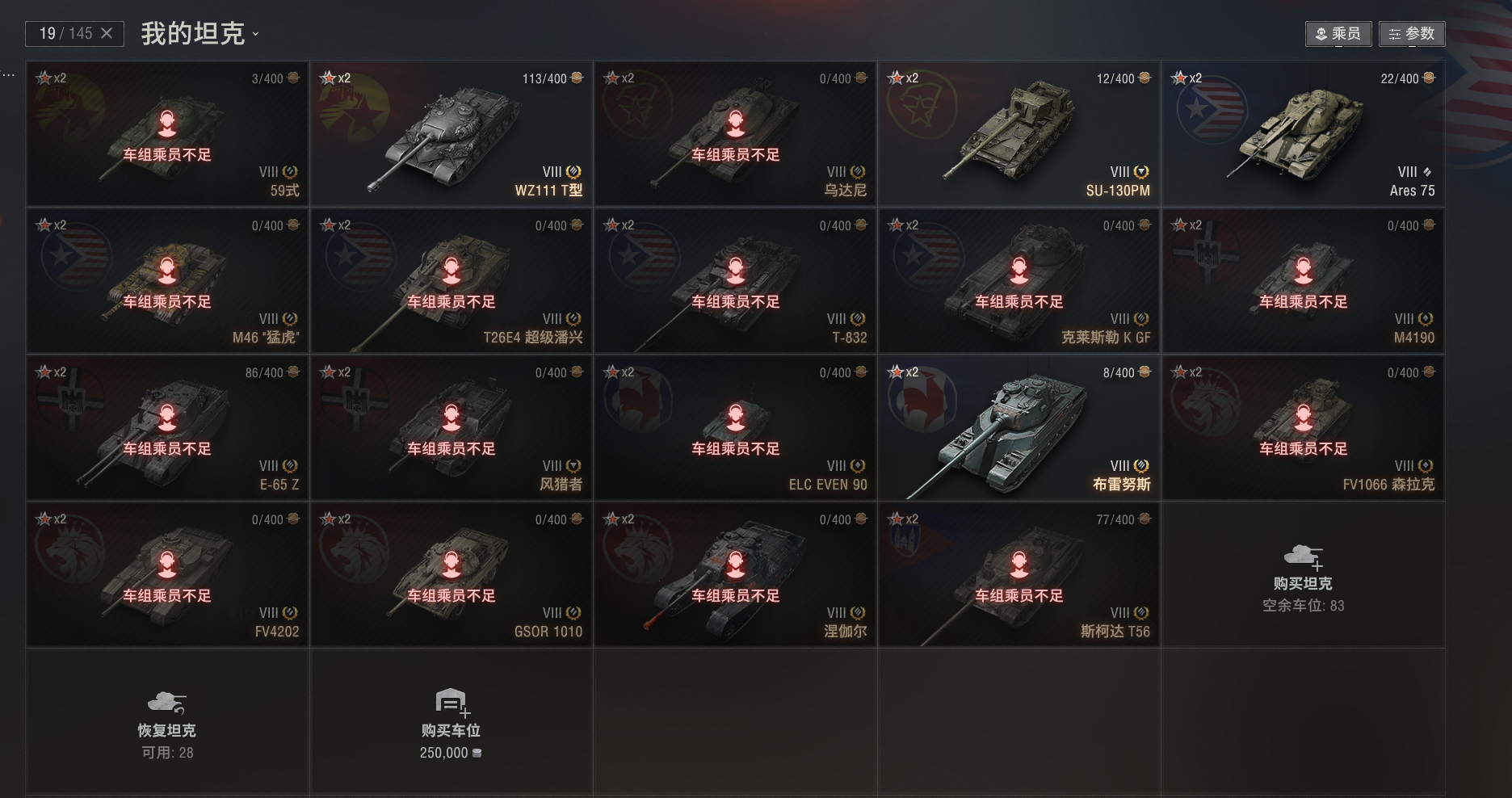Open the three-dots side menu
The width and height of the screenshot is (1512, 798).
(8, 75)
